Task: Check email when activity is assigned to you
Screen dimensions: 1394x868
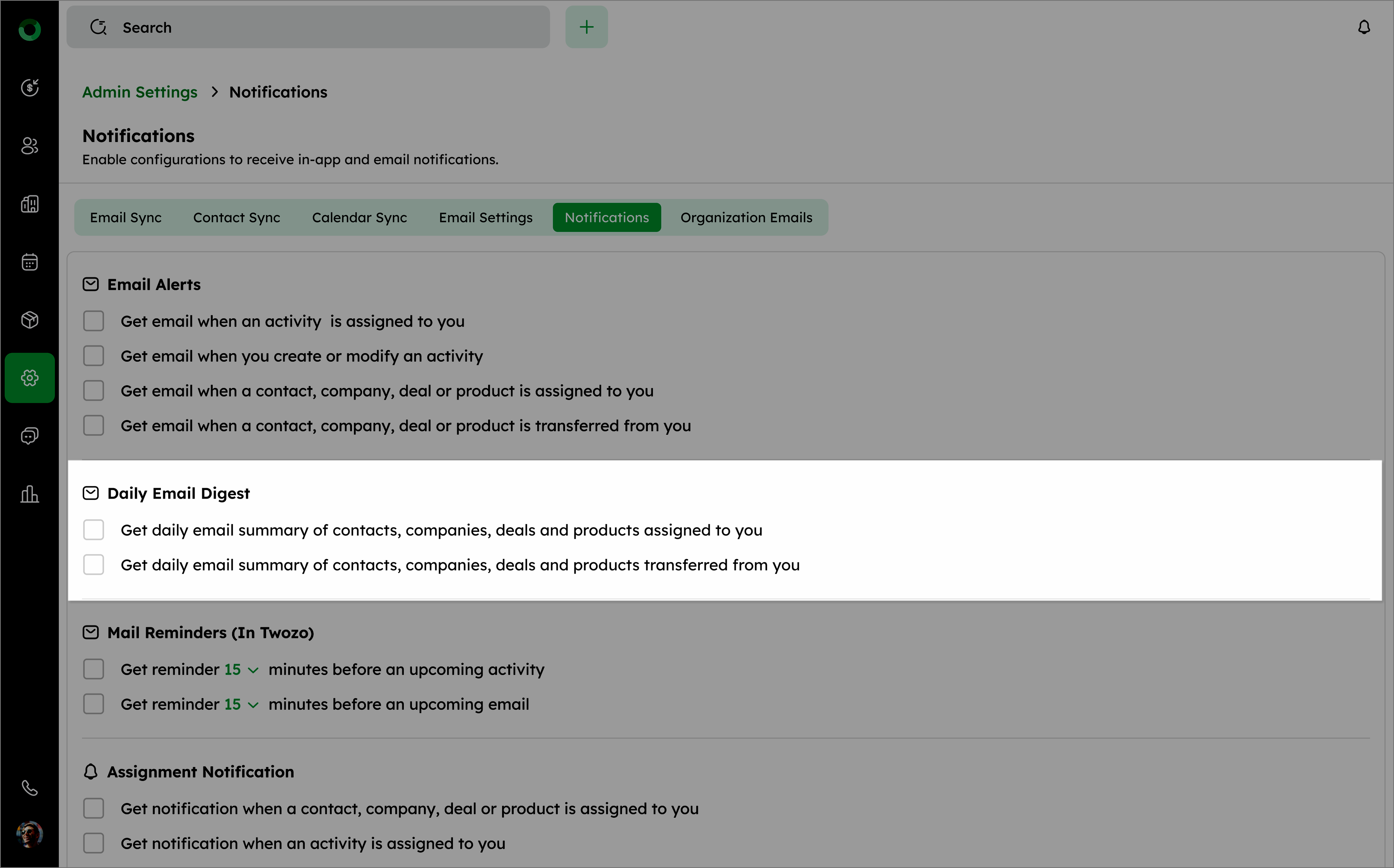Action: tap(94, 321)
